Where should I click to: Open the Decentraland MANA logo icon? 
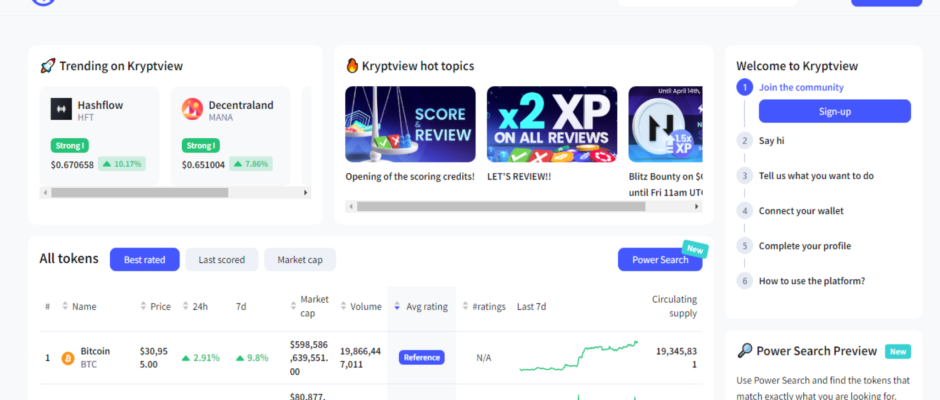[x=192, y=109]
